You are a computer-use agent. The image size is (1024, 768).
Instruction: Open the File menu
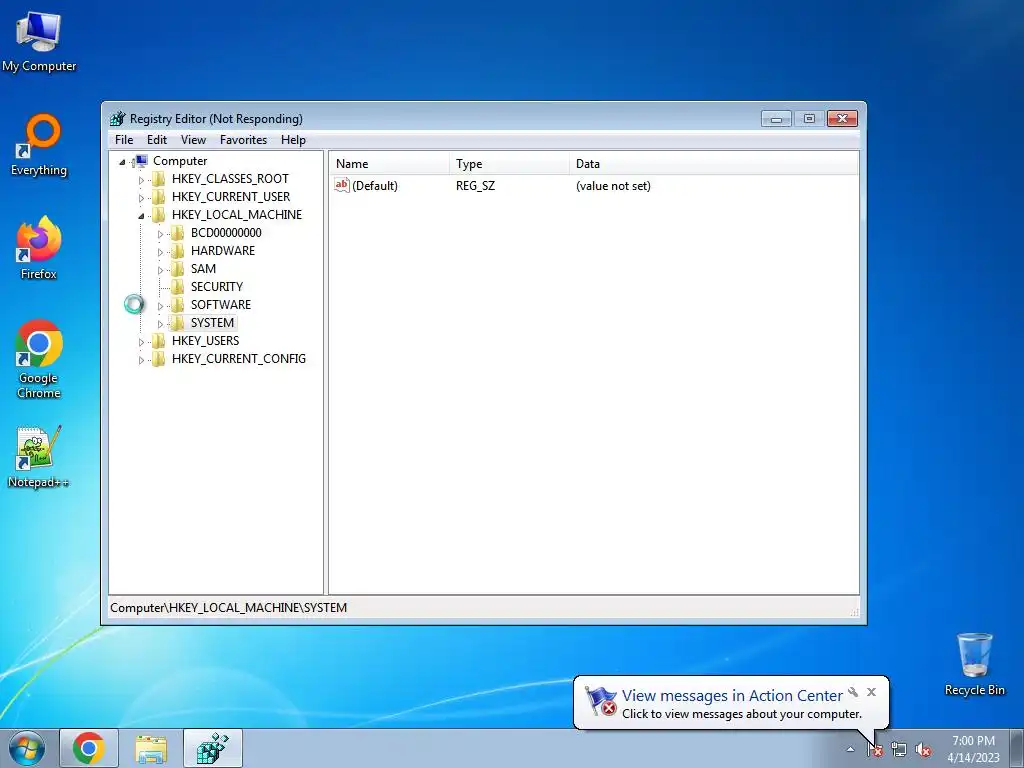point(123,140)
